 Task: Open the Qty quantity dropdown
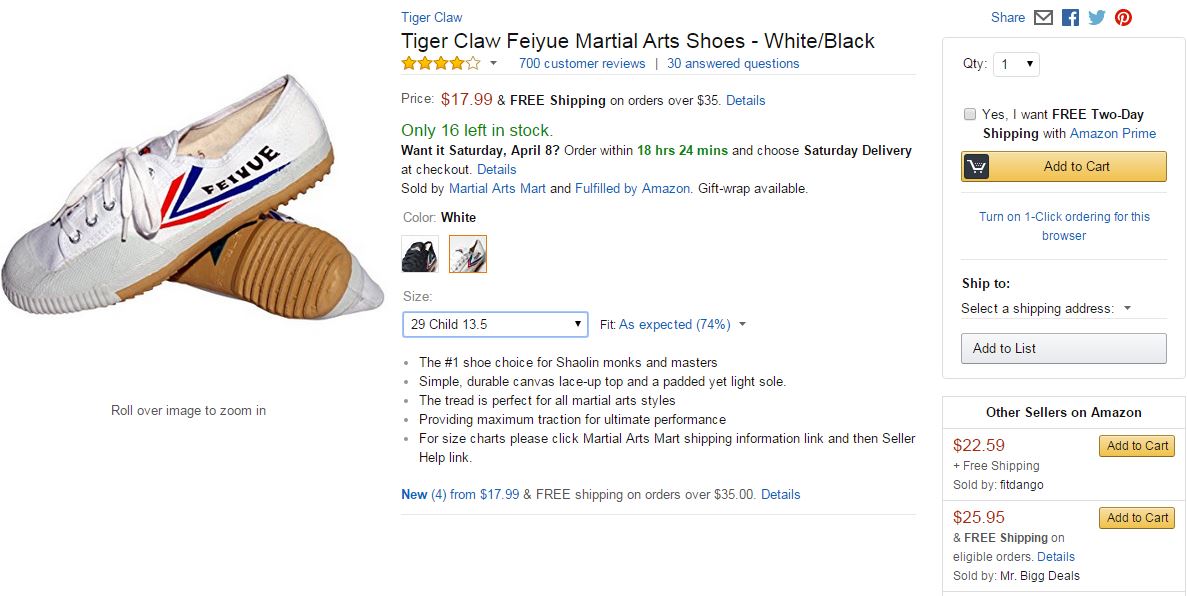point(1016,64)
